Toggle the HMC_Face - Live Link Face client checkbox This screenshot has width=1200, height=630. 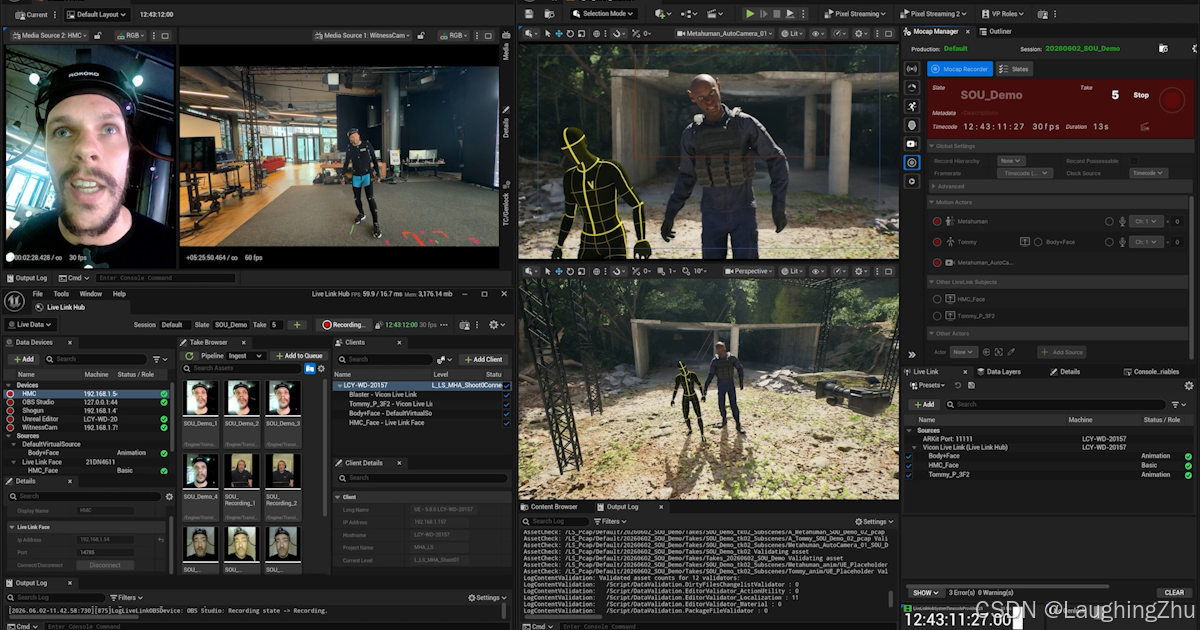tap(507, 423)
